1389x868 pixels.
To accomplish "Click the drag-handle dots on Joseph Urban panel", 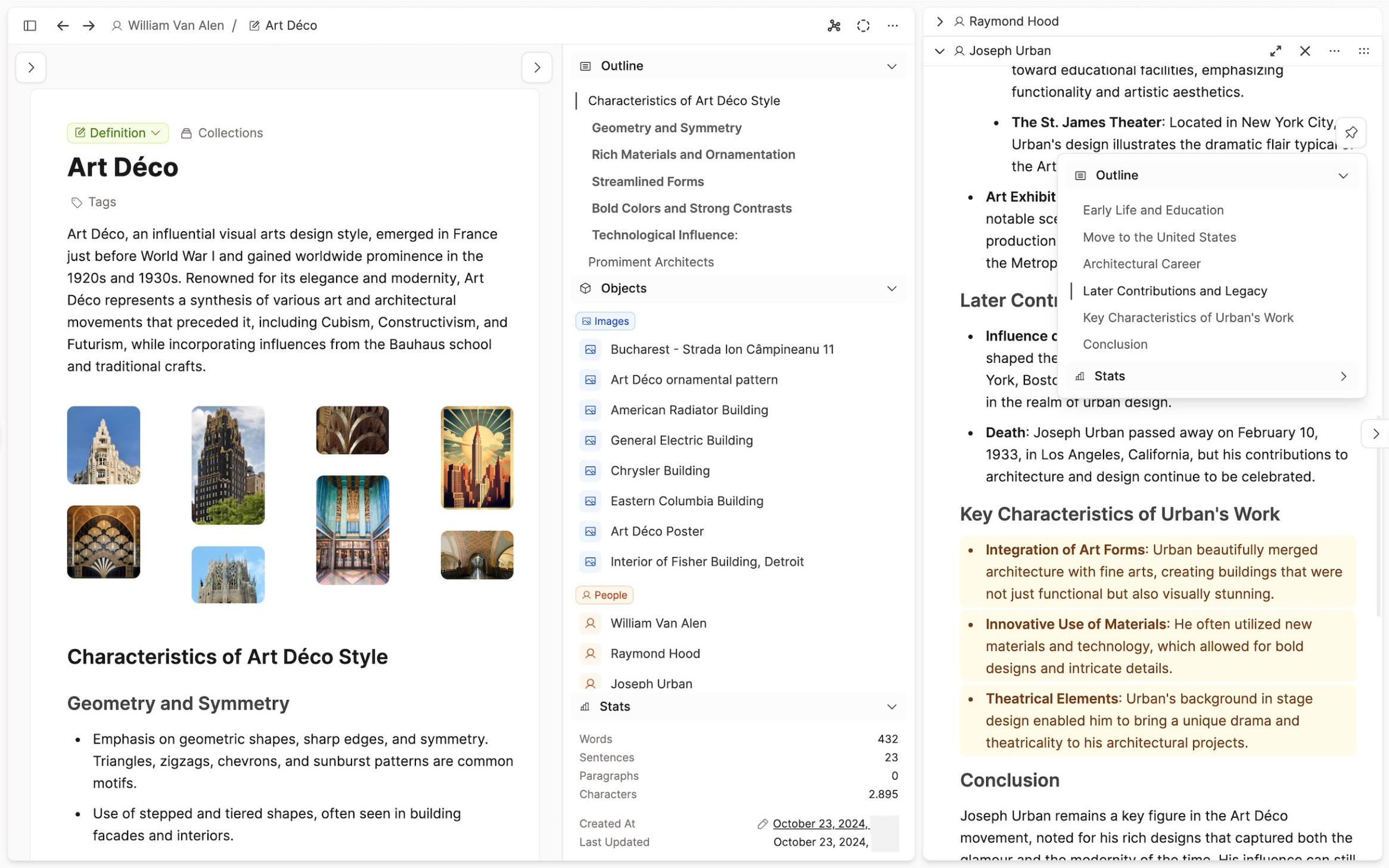I will tap(1363, 51).
